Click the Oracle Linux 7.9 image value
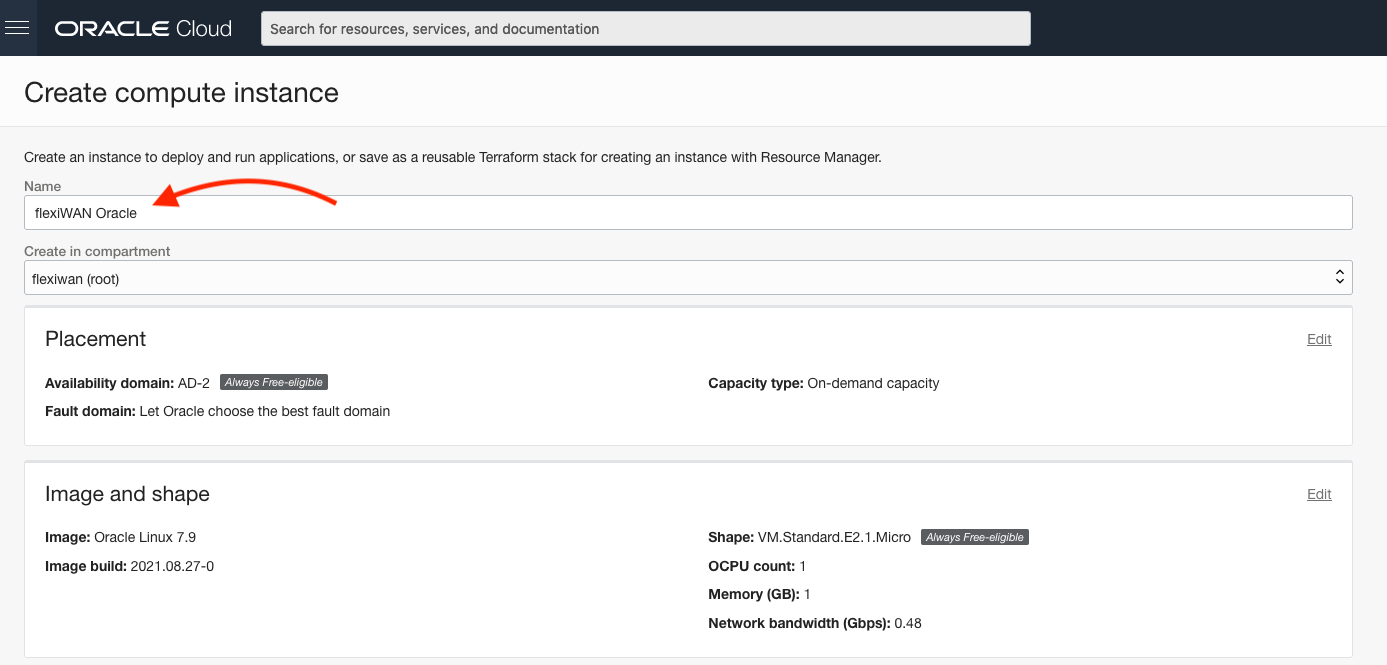1387x665 pixels. pos(152,537)
